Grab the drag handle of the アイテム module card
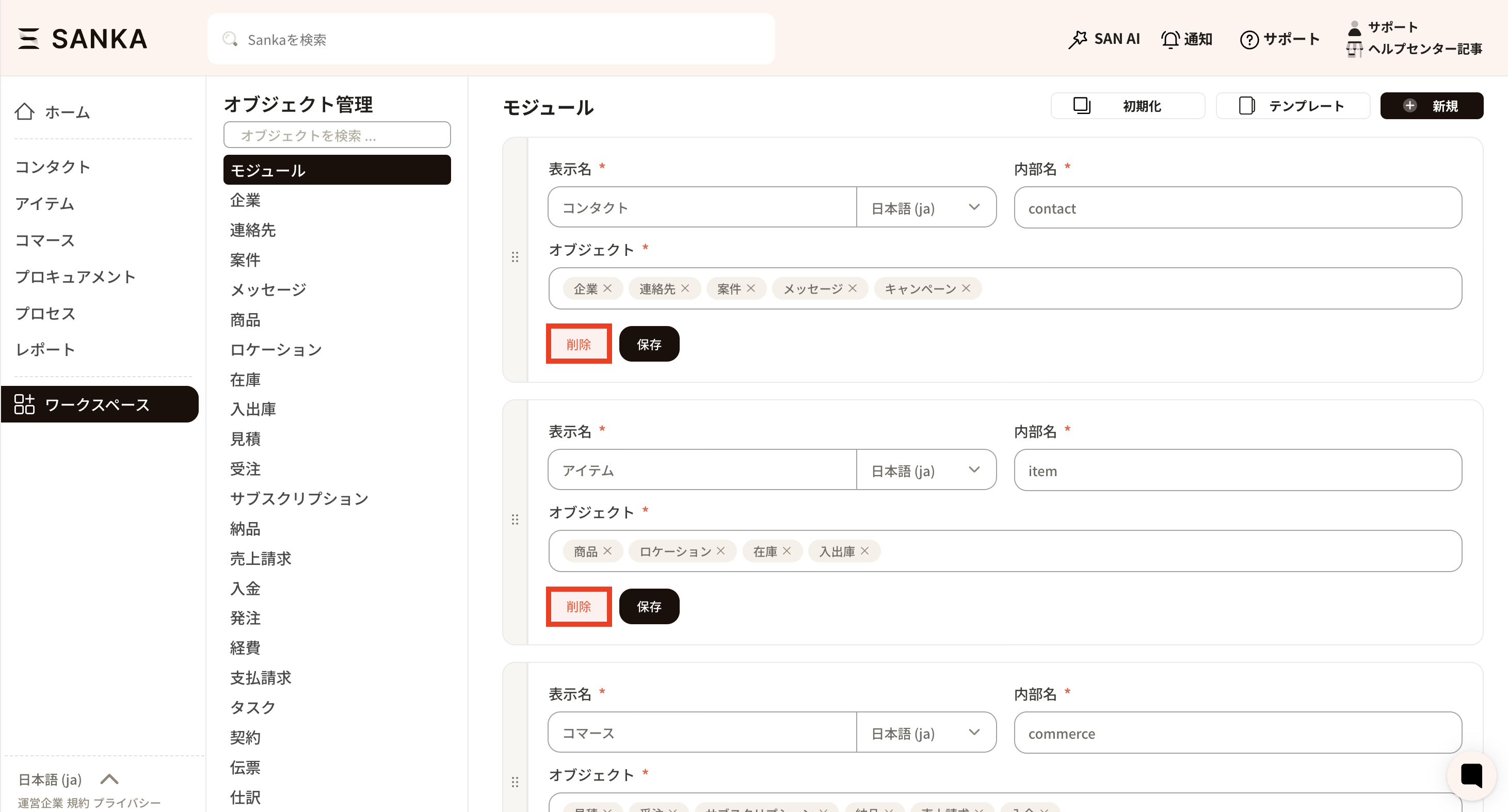 [515, 520]
